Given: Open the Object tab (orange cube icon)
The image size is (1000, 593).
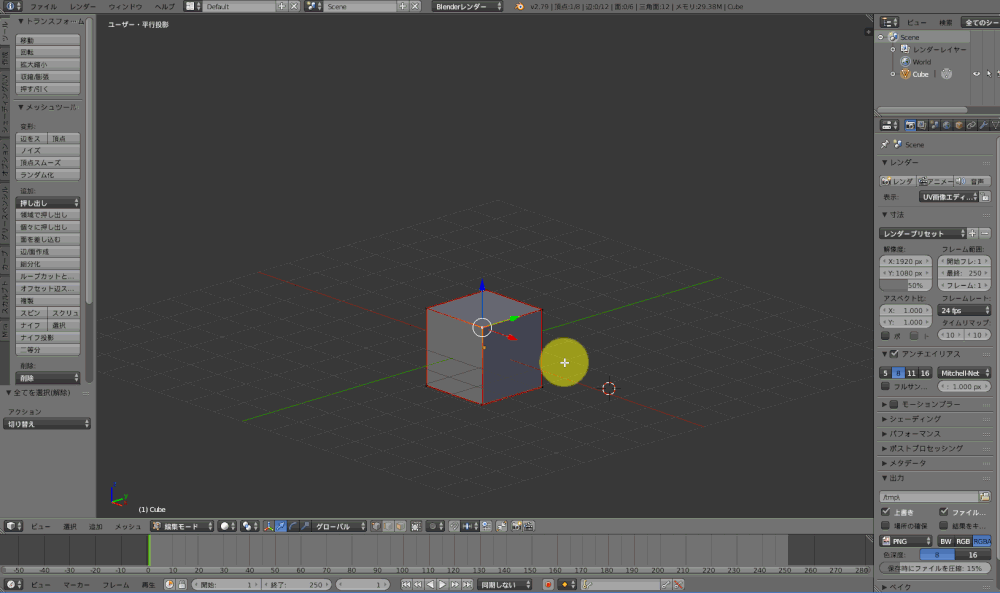Looking at the screenshot, I should coord(957,124).
